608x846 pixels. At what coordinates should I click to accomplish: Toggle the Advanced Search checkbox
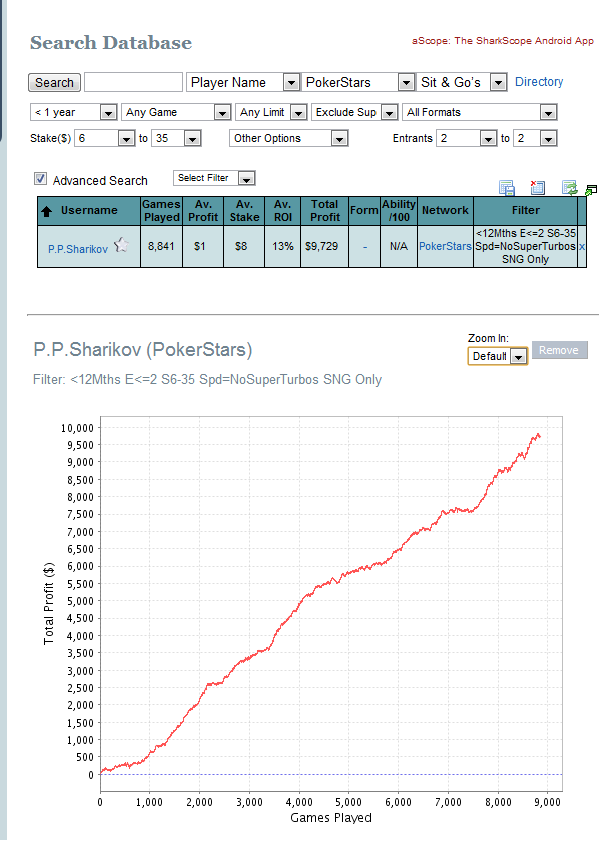[x=40, y=179]
